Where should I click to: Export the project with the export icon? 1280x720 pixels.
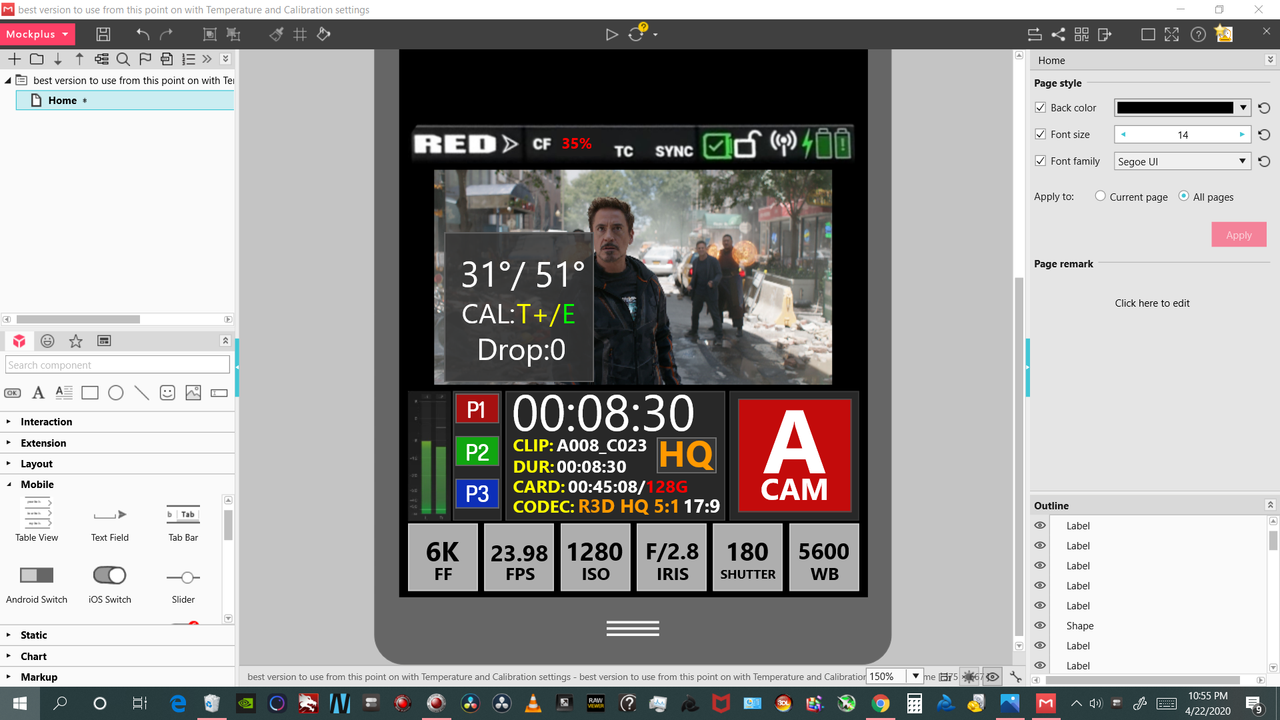pyautogui.click(x=1105, y=34)
